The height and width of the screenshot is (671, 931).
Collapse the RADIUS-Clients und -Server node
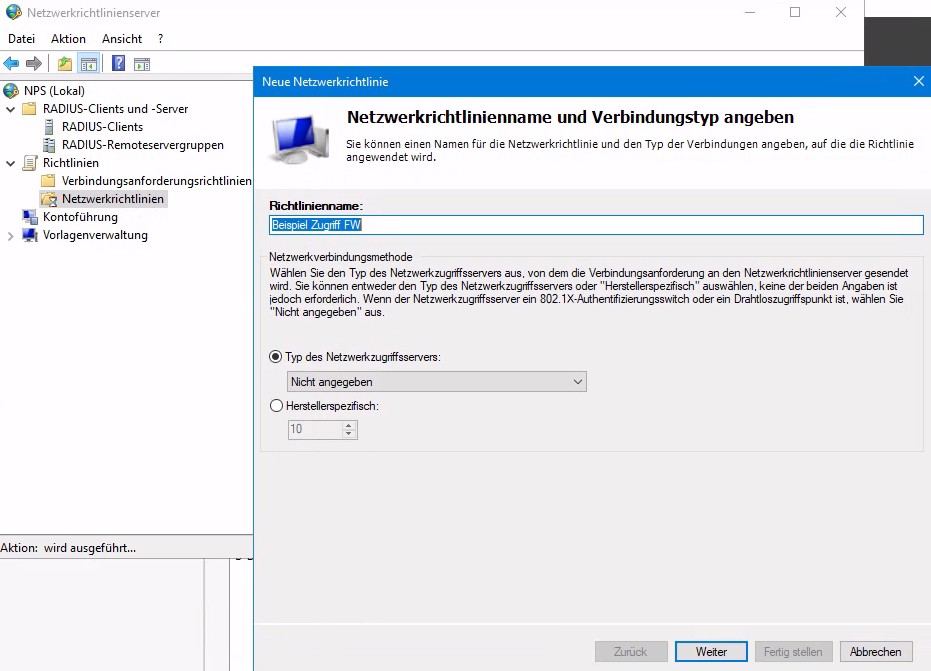click(10, 109)
